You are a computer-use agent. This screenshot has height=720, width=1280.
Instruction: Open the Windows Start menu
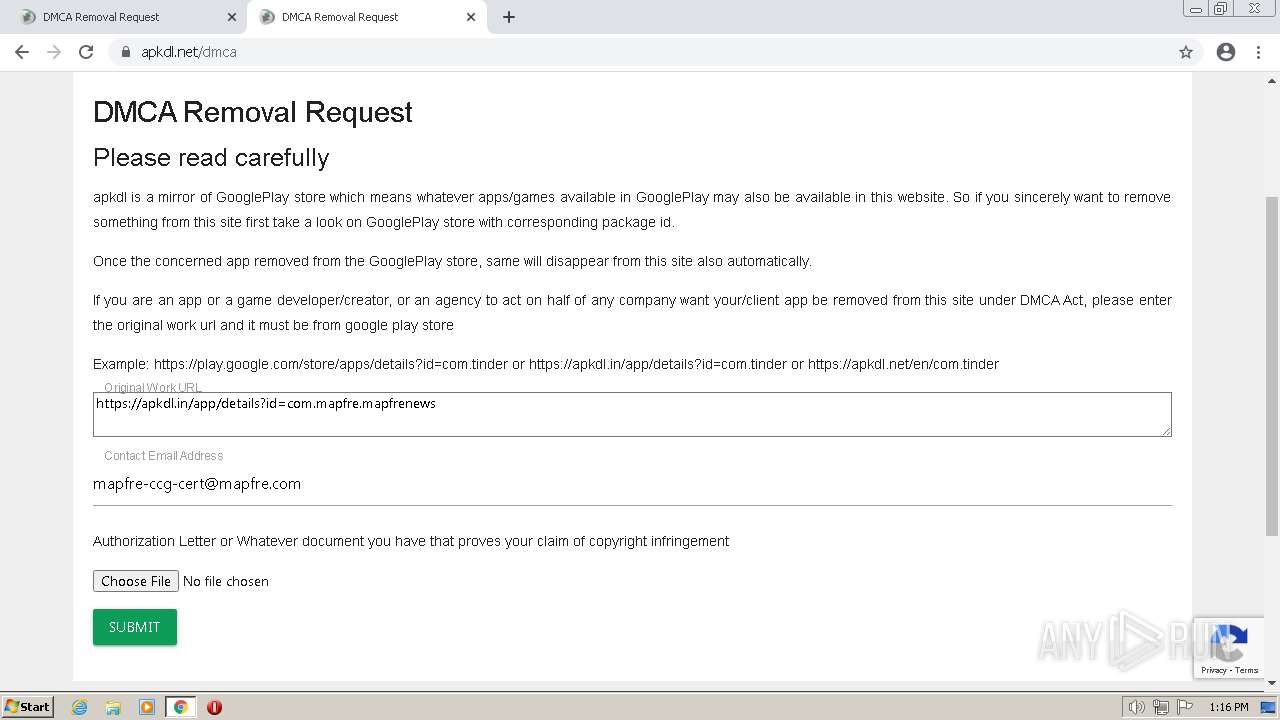(x=27, y=706)
